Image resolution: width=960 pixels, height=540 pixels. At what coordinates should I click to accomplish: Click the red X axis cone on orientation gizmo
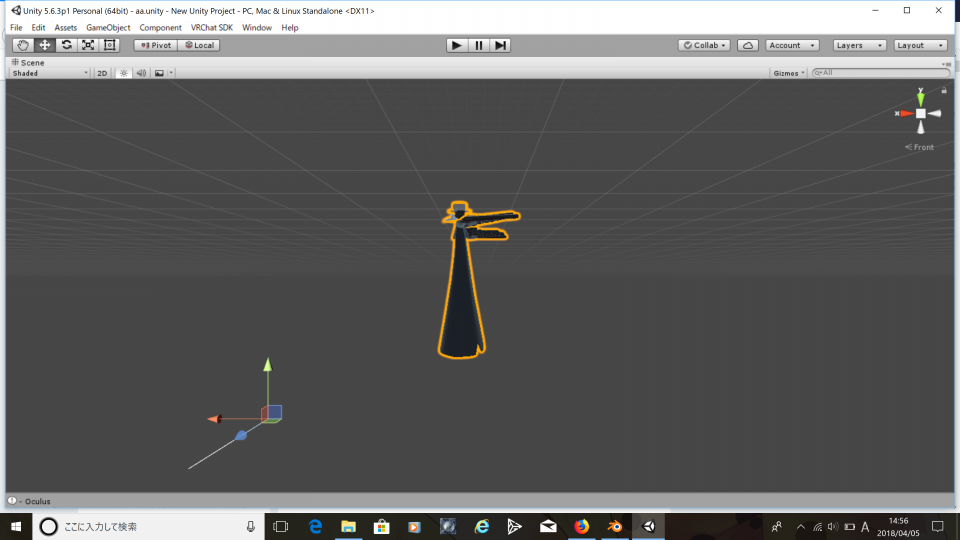(906, 113)
